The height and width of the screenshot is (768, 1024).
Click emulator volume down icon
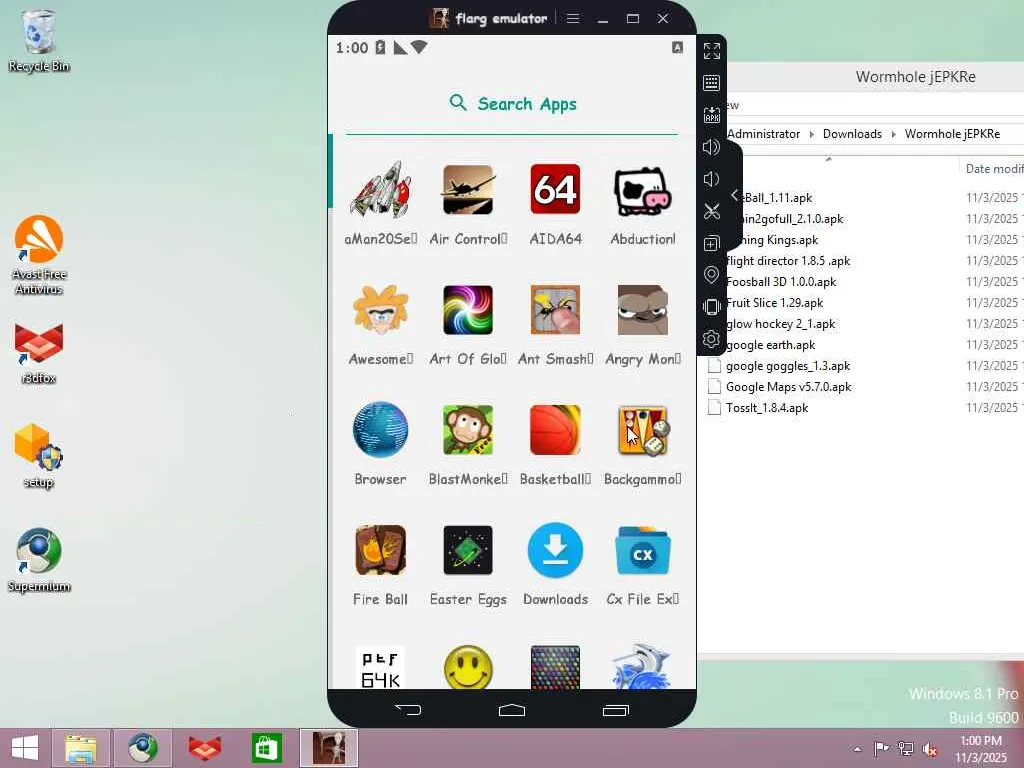(712, 179)
